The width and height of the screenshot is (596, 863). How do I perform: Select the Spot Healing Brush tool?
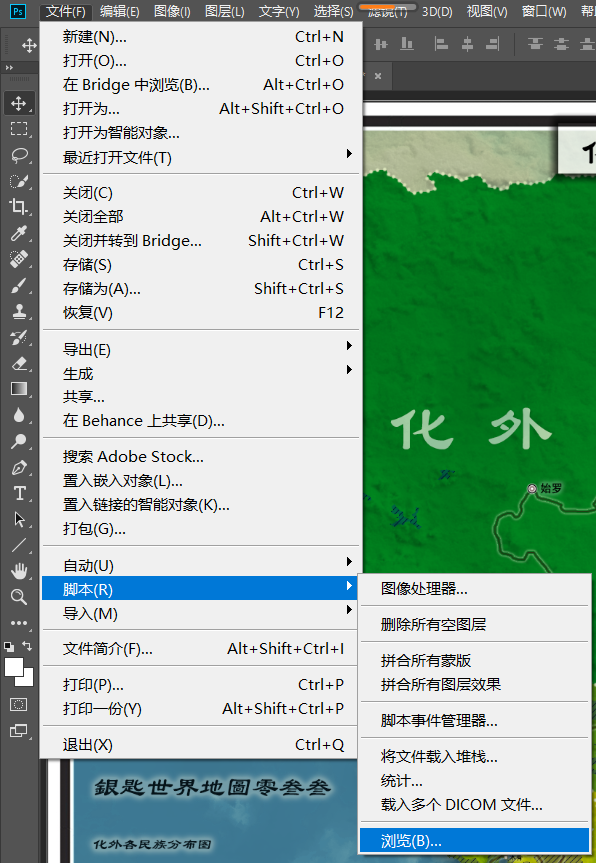point(19,259)
